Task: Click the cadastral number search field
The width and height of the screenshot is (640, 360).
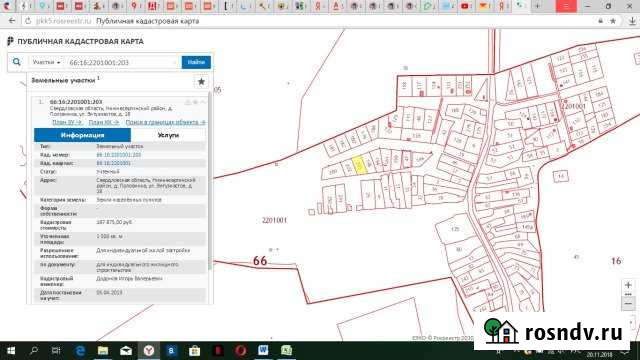Action: click(x=122, y=62)
